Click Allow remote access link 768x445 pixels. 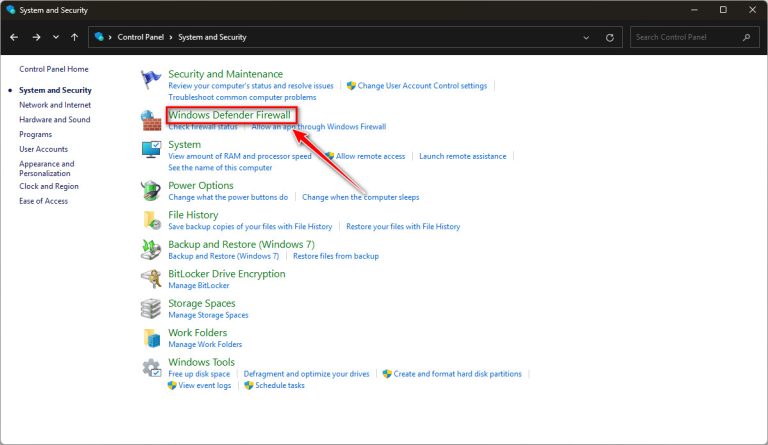pyautogui.click(x=370, y=157)
